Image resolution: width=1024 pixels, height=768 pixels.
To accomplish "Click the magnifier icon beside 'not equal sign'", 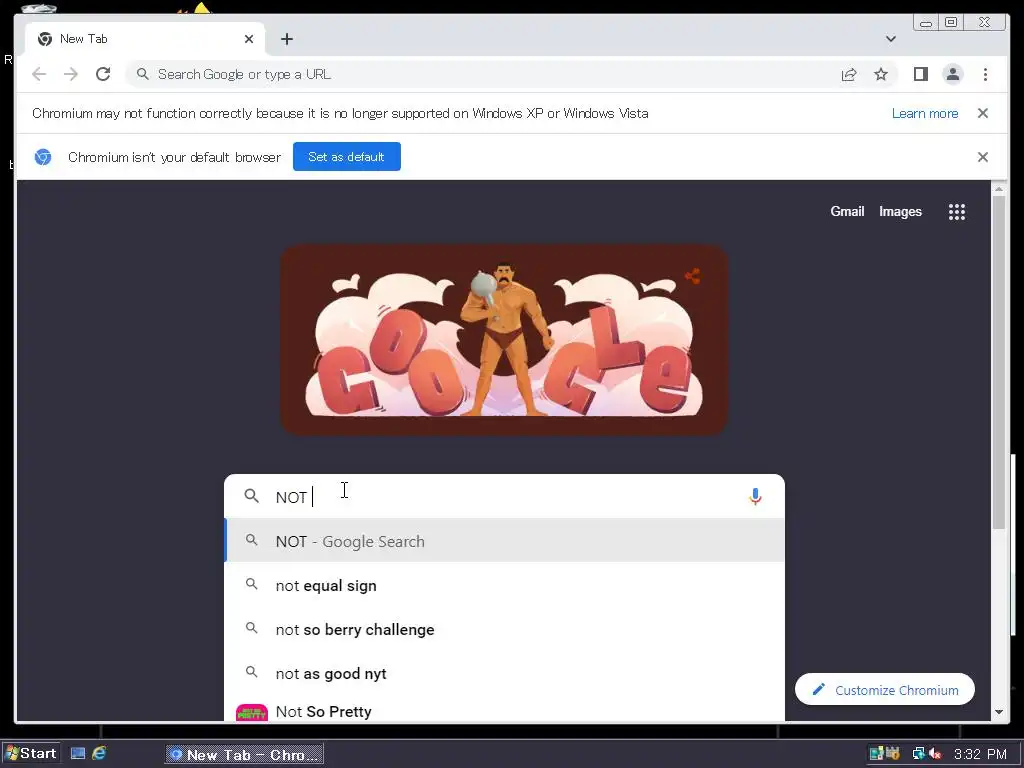I will (251, 584).
